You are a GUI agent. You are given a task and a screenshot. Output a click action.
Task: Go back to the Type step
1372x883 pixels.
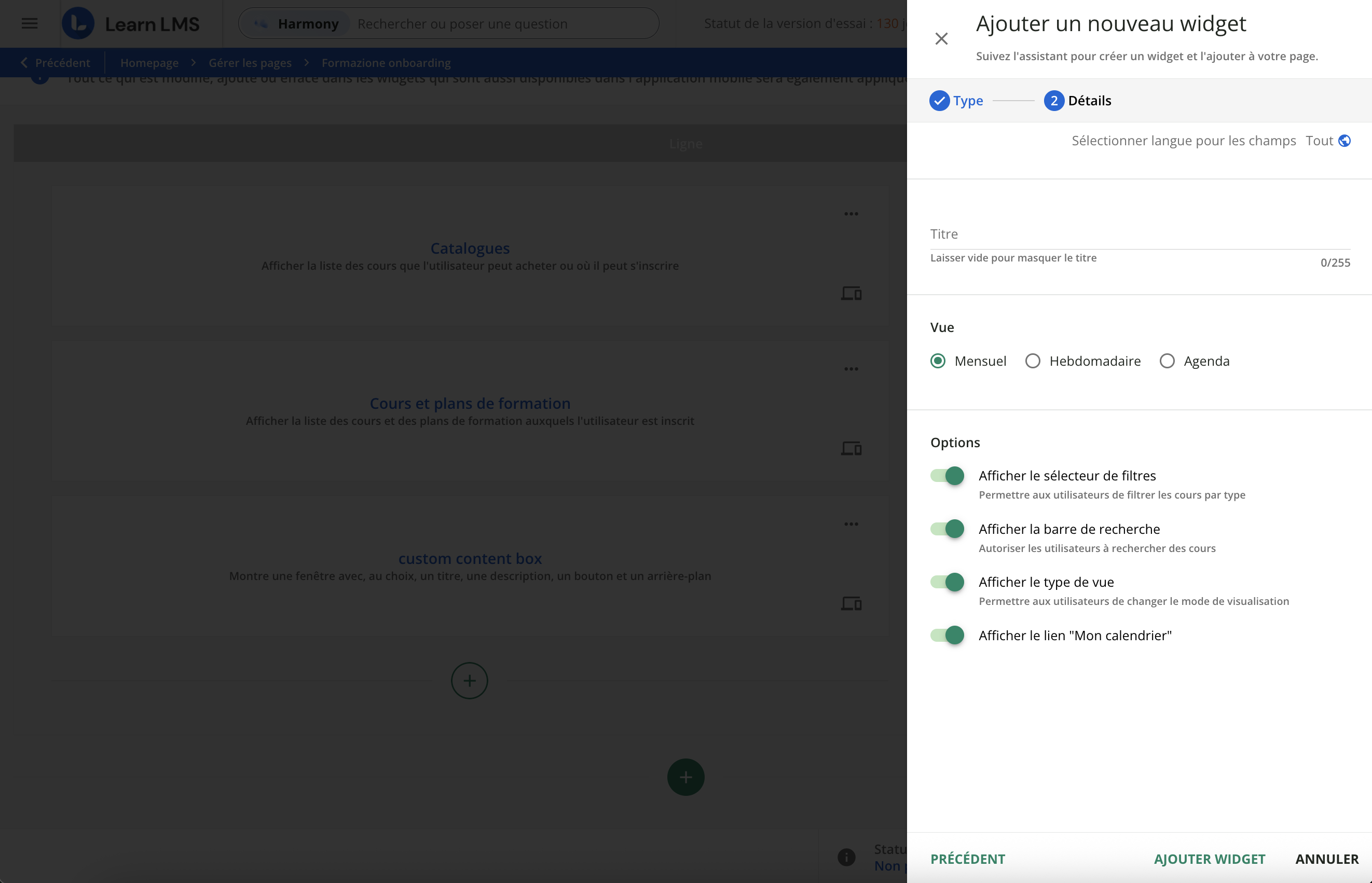tap(967, 859)
